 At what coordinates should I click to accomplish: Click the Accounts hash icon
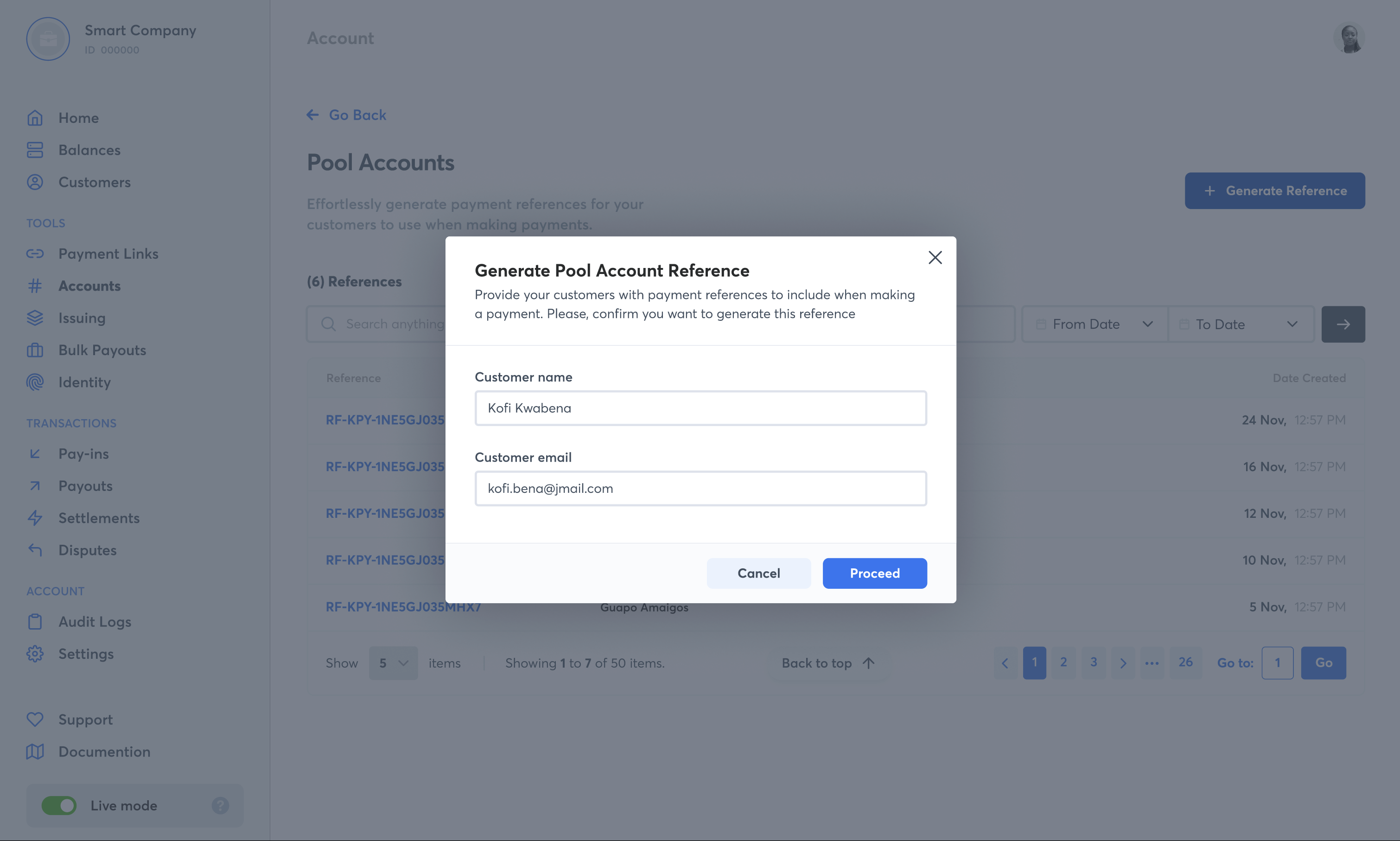pos(35,286)
